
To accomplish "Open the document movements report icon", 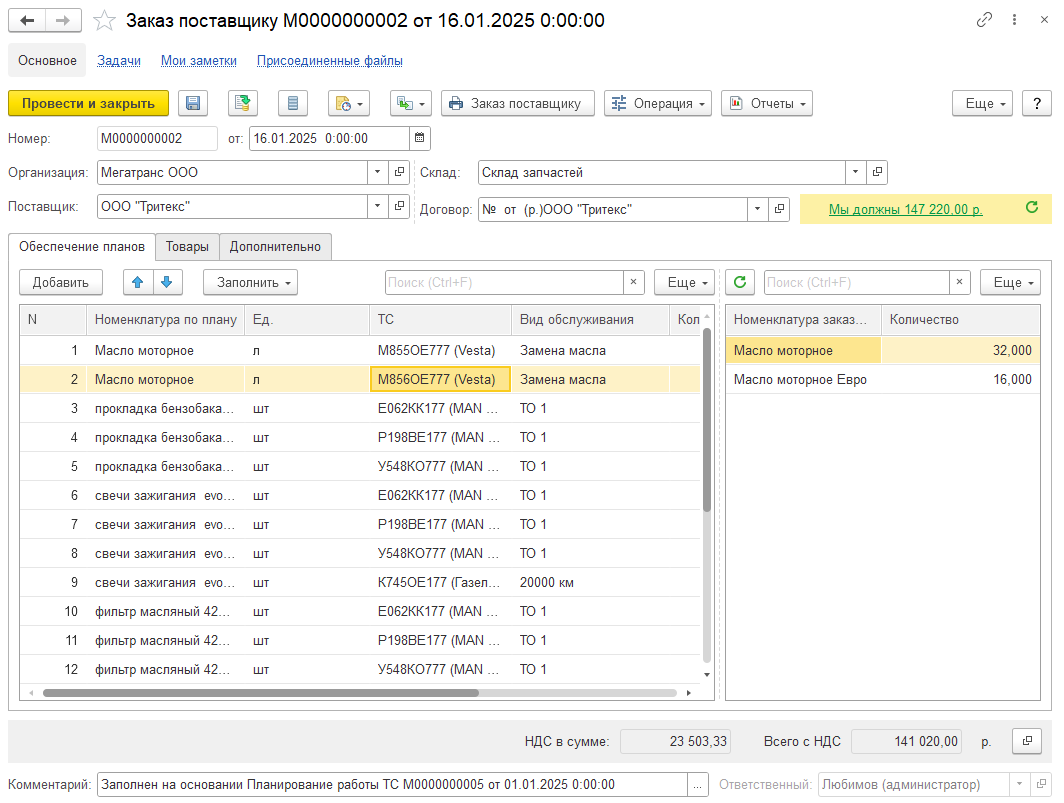I will tap(292, 103).
